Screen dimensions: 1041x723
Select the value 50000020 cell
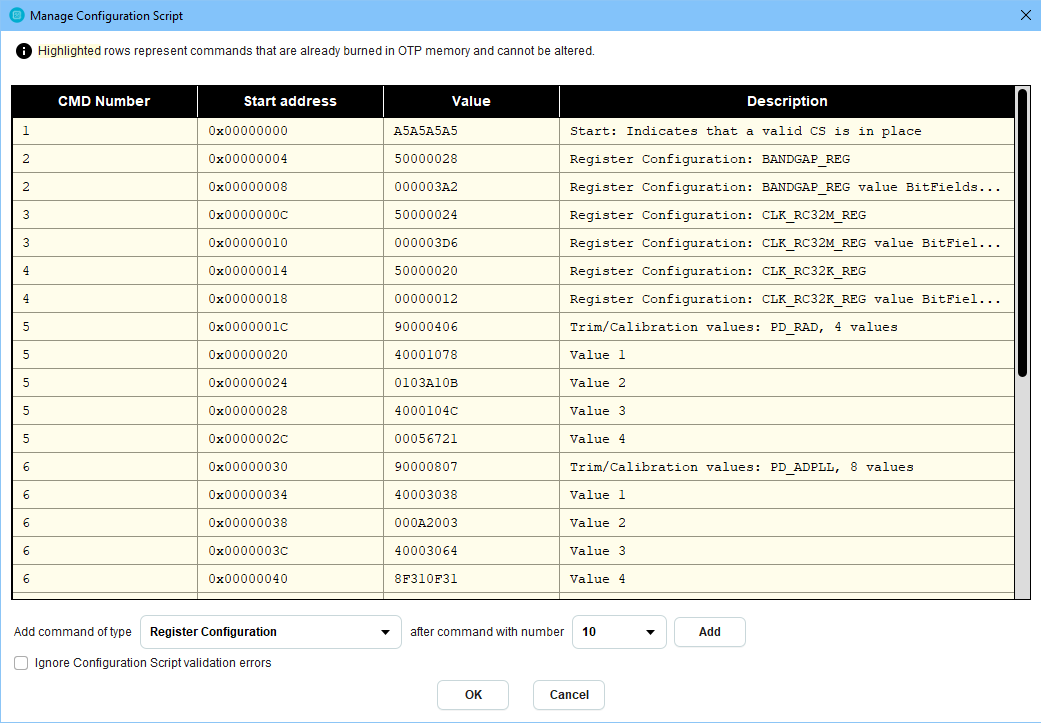coord(471,271)
